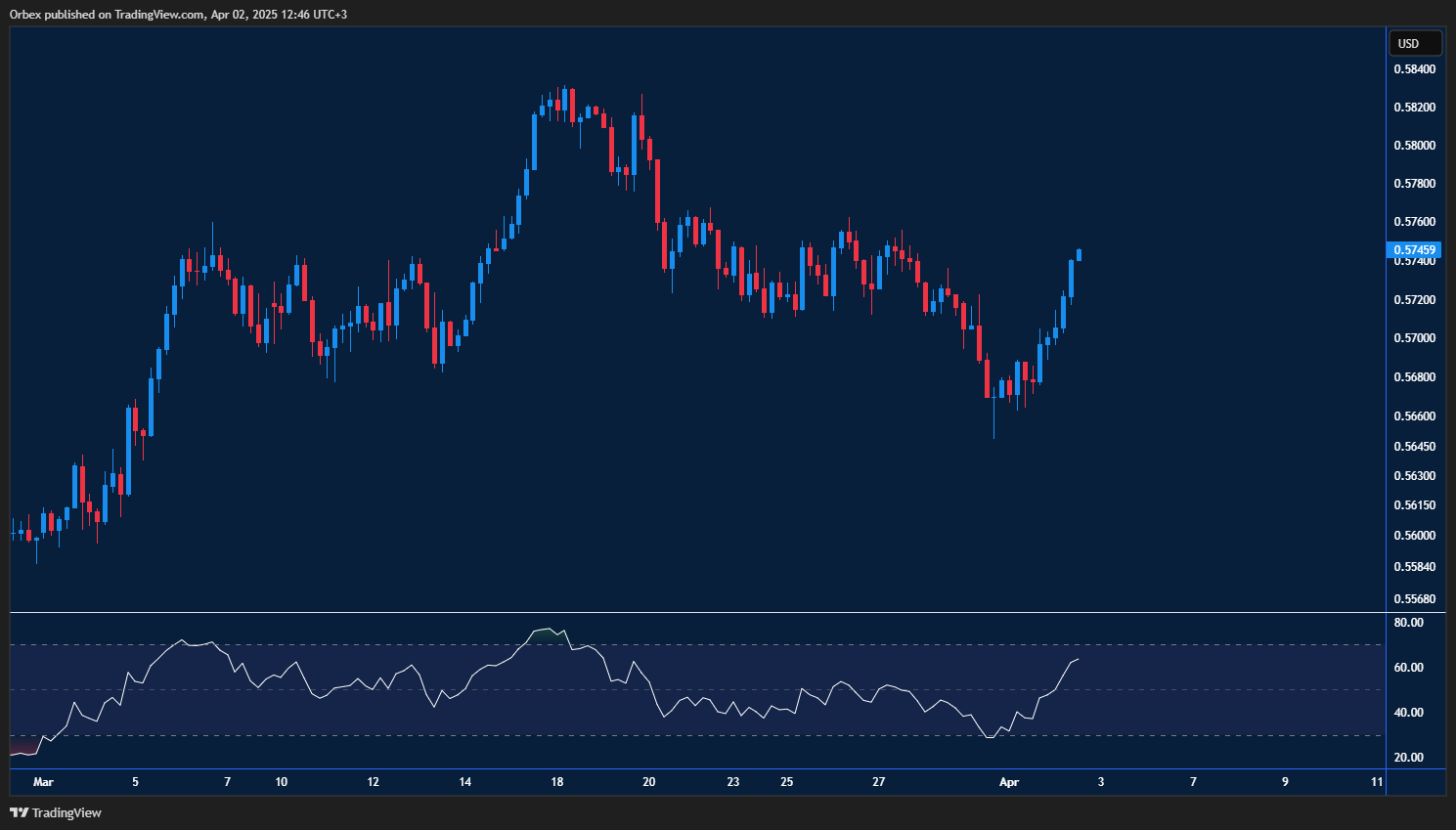Viewport: 1456px width, 830px height.
Task: Click the time axis to adjust zoom
Action: click(x=587, y=782)
